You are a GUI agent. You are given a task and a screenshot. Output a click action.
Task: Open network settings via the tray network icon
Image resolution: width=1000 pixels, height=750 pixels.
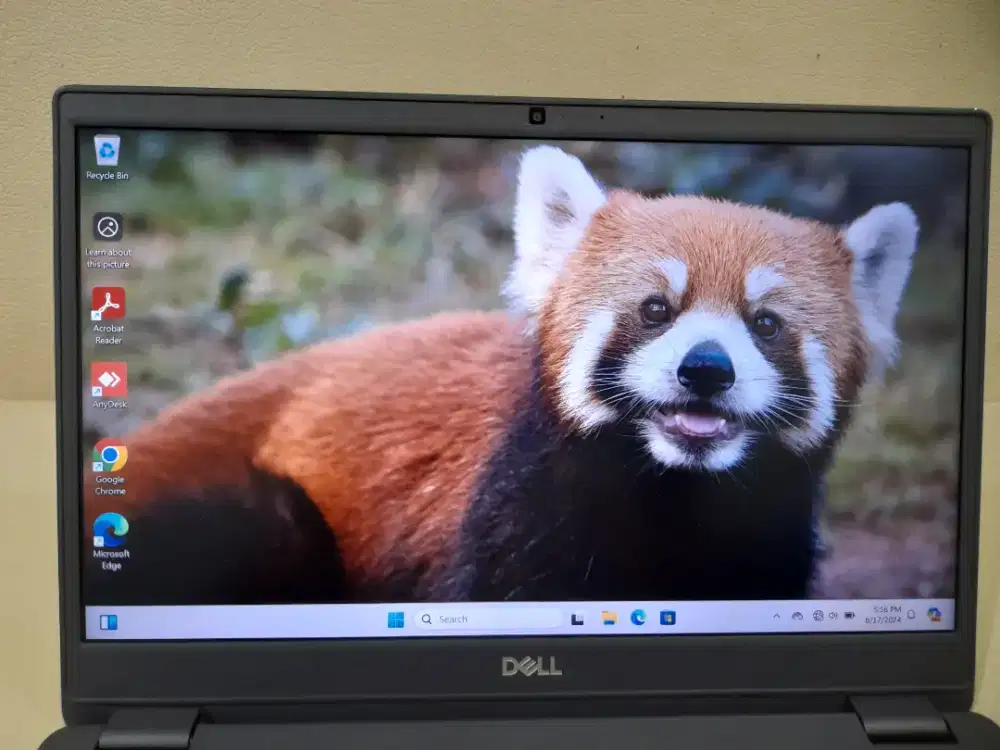click(818, 617)
